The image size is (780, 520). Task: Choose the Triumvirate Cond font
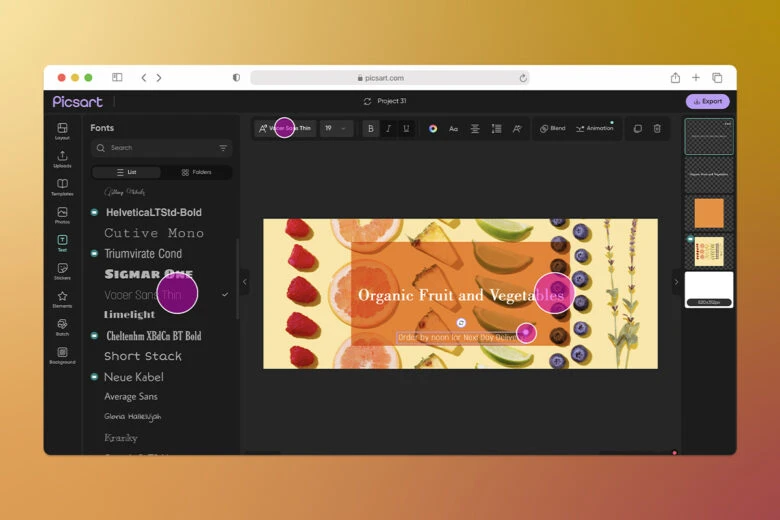(143, 254)
